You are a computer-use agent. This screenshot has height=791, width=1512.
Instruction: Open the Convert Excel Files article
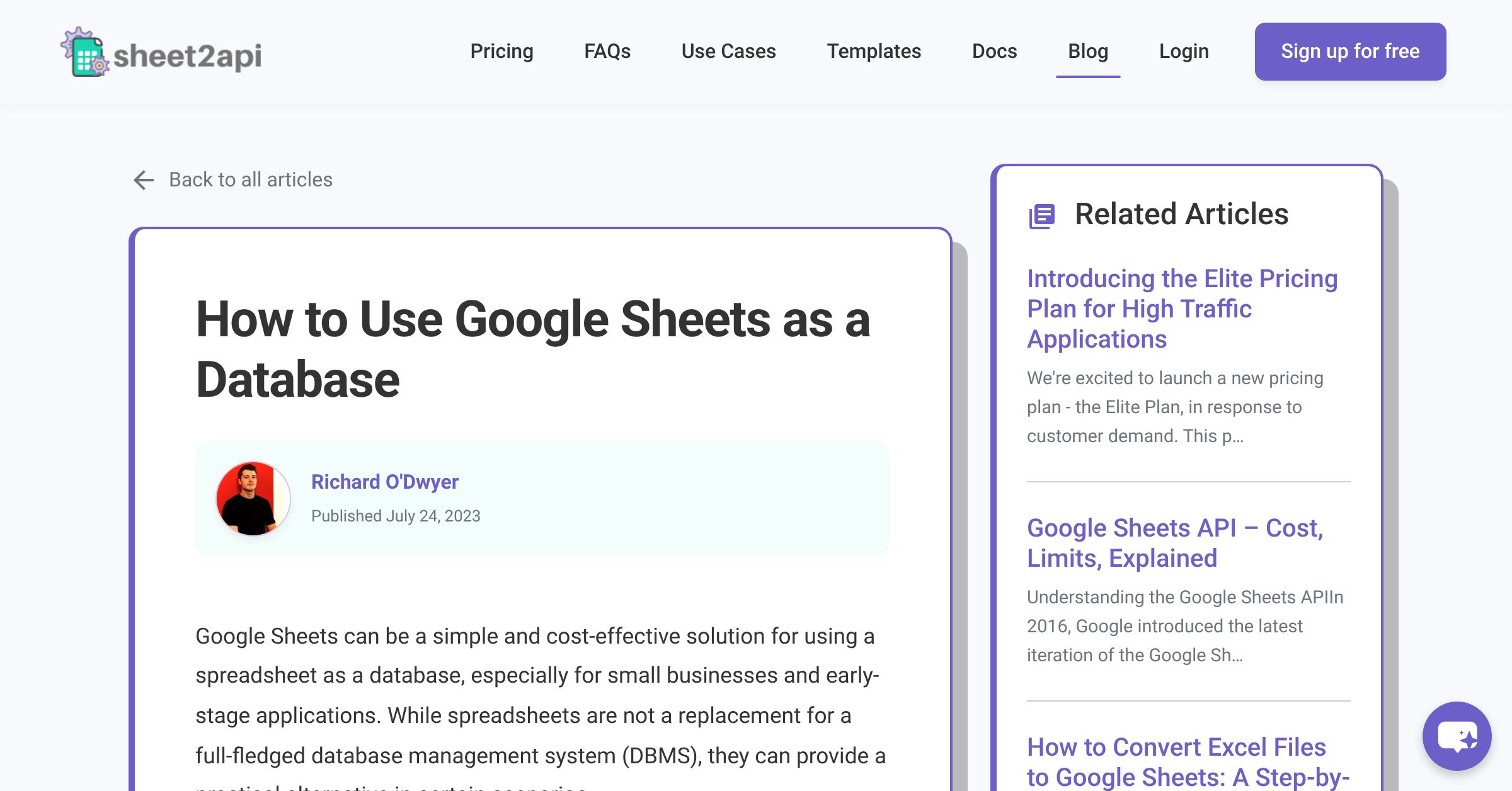(1177, 761)
